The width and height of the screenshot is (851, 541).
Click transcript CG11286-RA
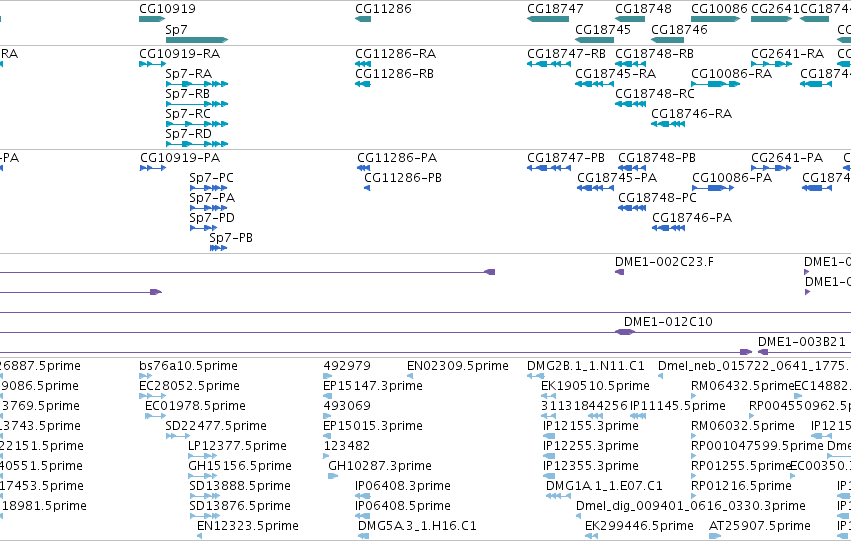point(396,53)
